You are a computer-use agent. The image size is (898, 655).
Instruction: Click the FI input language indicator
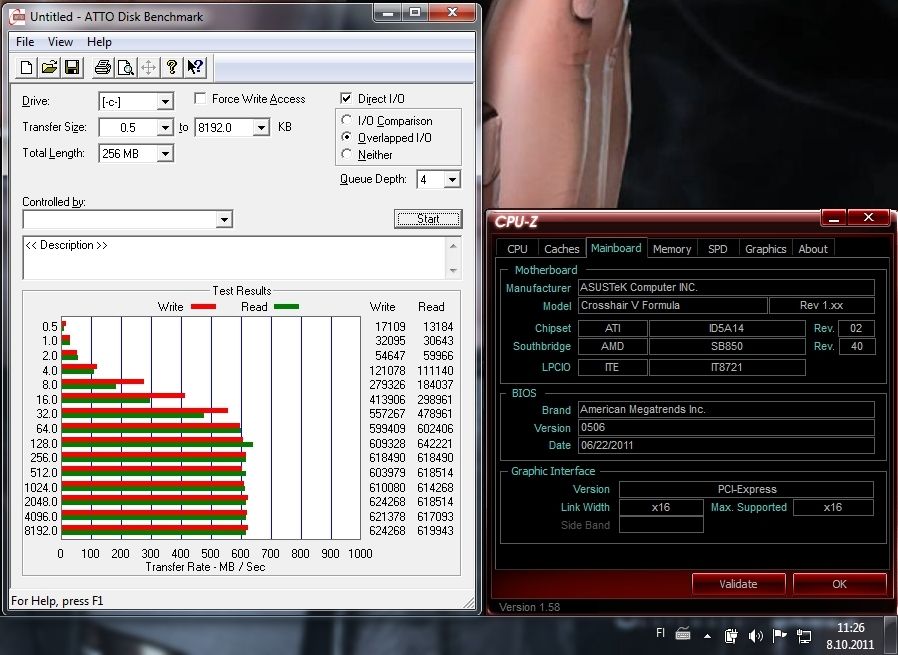pos(660,633)
